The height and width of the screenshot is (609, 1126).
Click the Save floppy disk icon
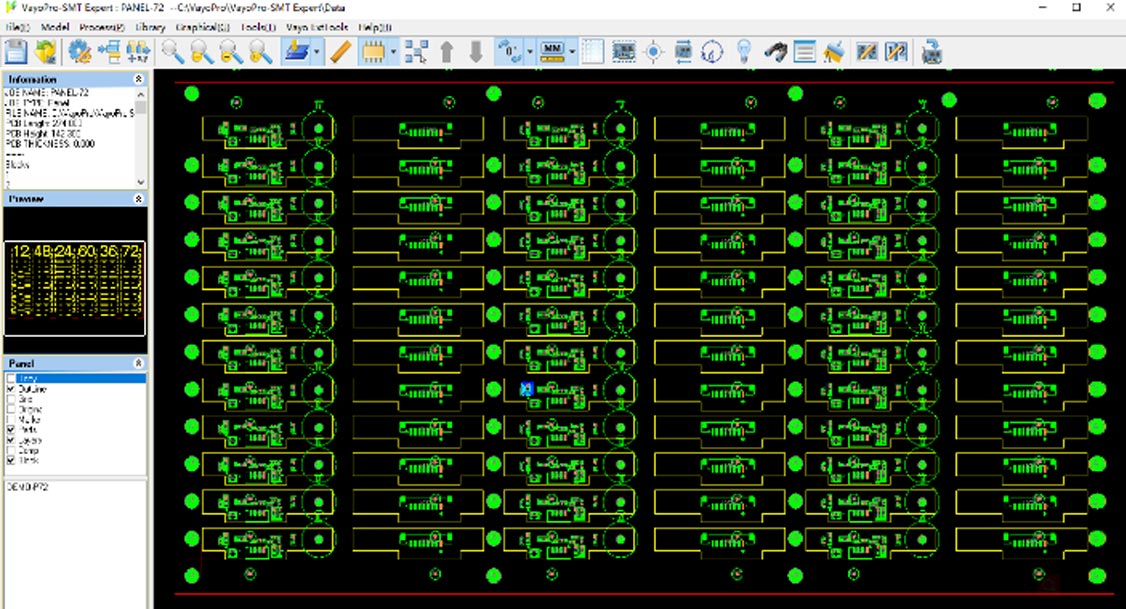16,51
